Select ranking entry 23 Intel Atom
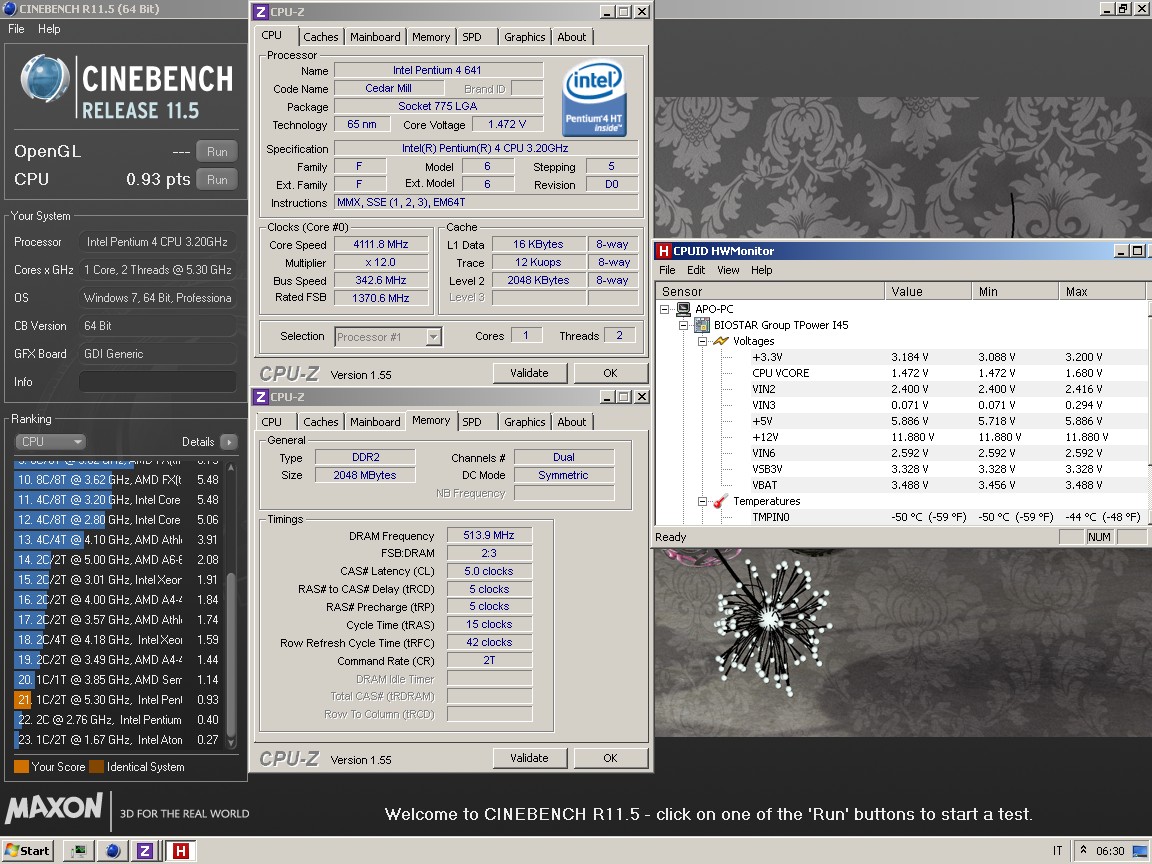Viewport: 1152px width, 864px height. 118,740
